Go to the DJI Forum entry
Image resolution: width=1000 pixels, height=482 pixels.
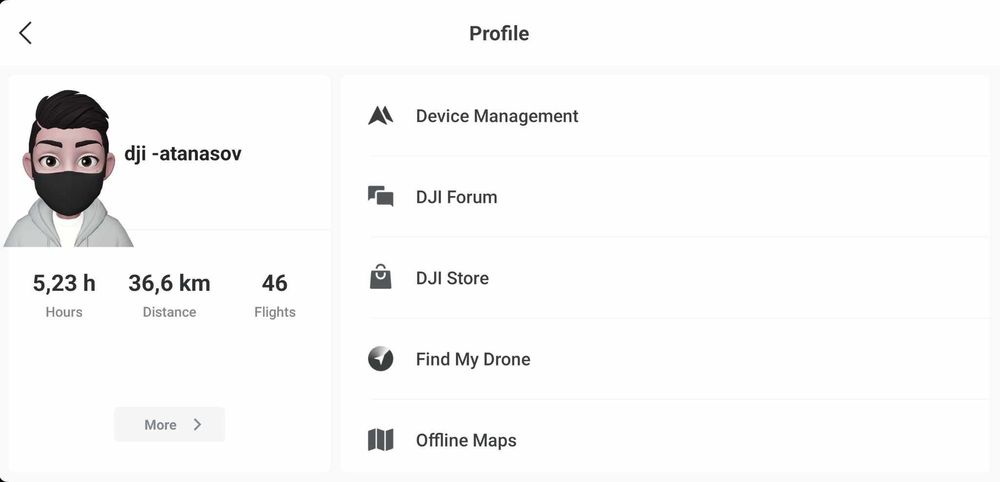(456, 197)
